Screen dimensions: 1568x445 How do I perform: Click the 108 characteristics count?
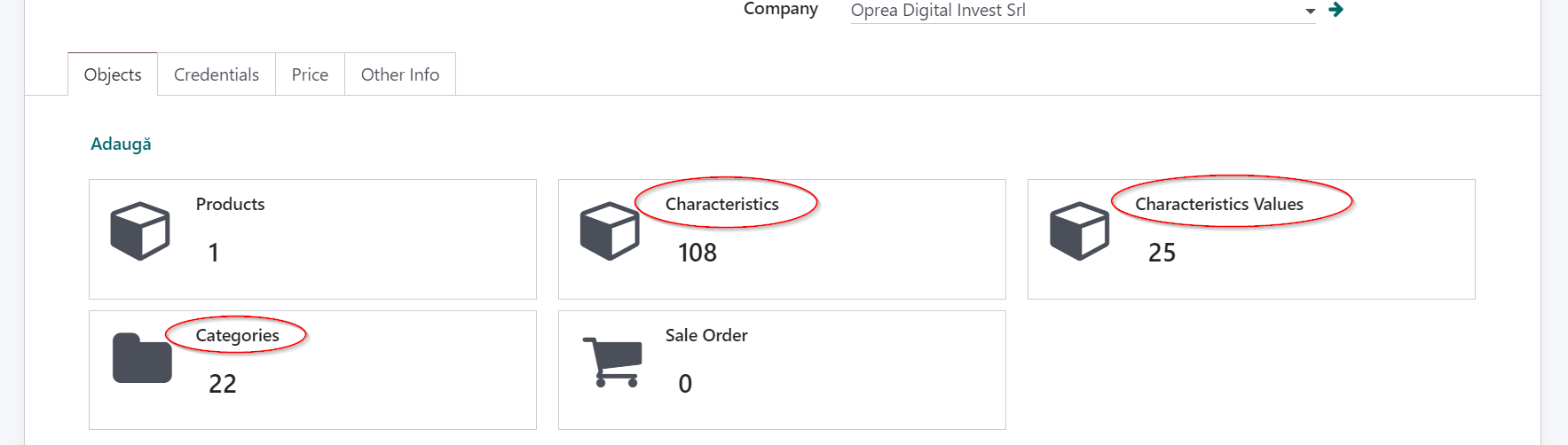697,253
